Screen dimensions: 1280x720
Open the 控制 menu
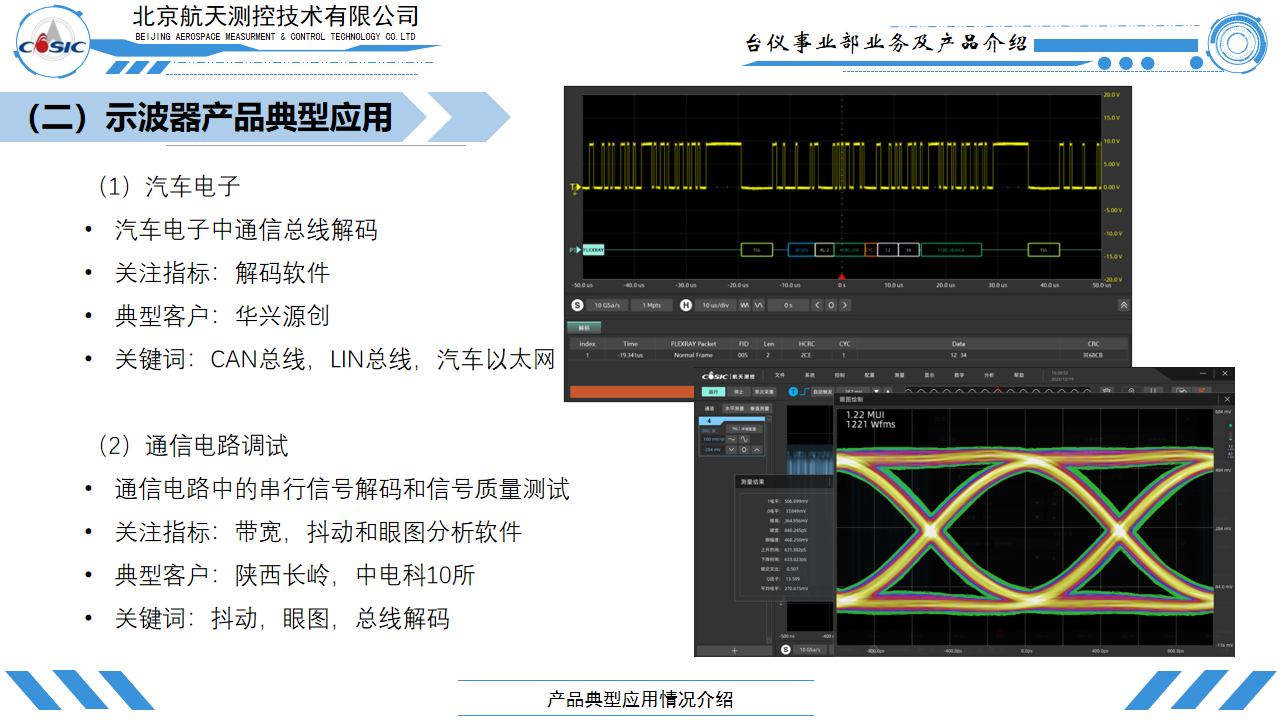tap(840, 375)
